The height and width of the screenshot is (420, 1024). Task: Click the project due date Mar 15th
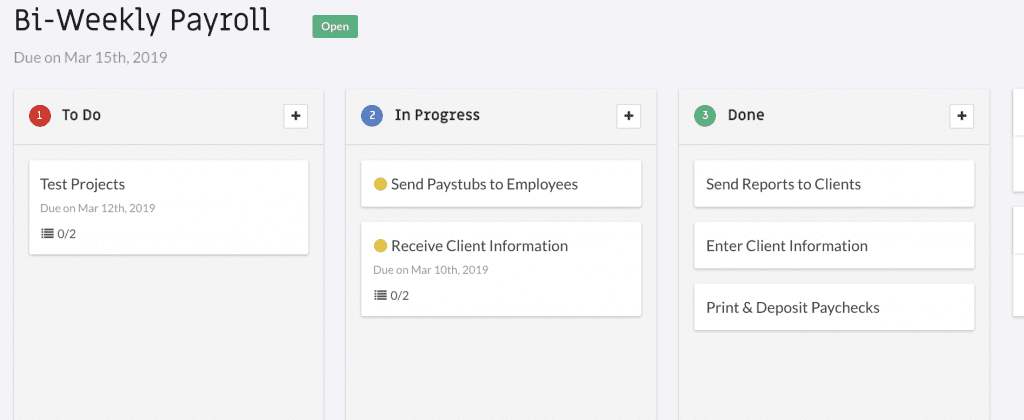(x=91, y=57)
